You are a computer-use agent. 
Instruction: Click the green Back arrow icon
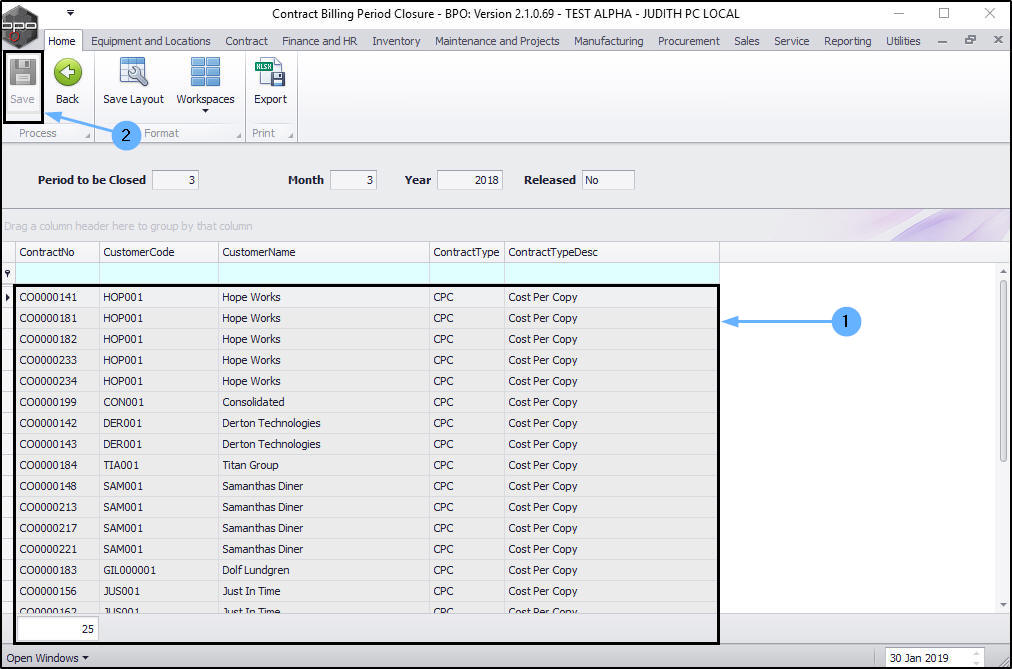coord(67,73)
